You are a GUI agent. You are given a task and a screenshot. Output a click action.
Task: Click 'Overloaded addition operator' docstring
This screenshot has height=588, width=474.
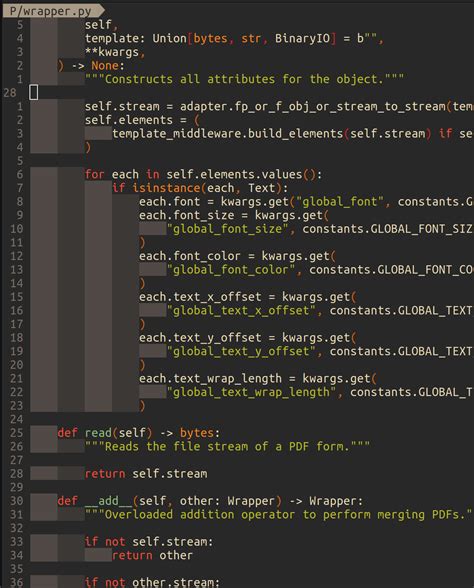point(278,514)
